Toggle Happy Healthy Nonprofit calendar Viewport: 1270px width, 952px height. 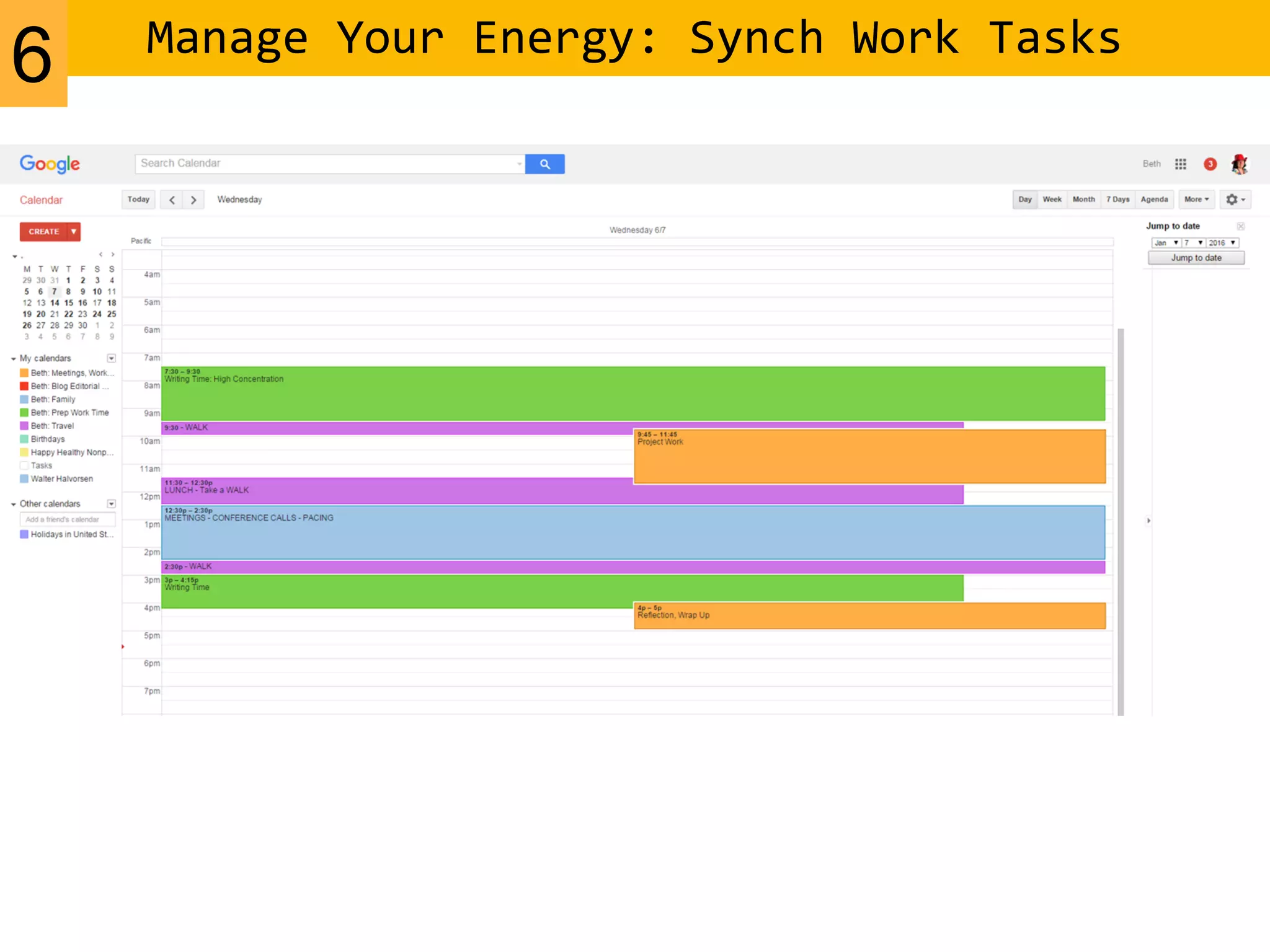click(24, 452)
